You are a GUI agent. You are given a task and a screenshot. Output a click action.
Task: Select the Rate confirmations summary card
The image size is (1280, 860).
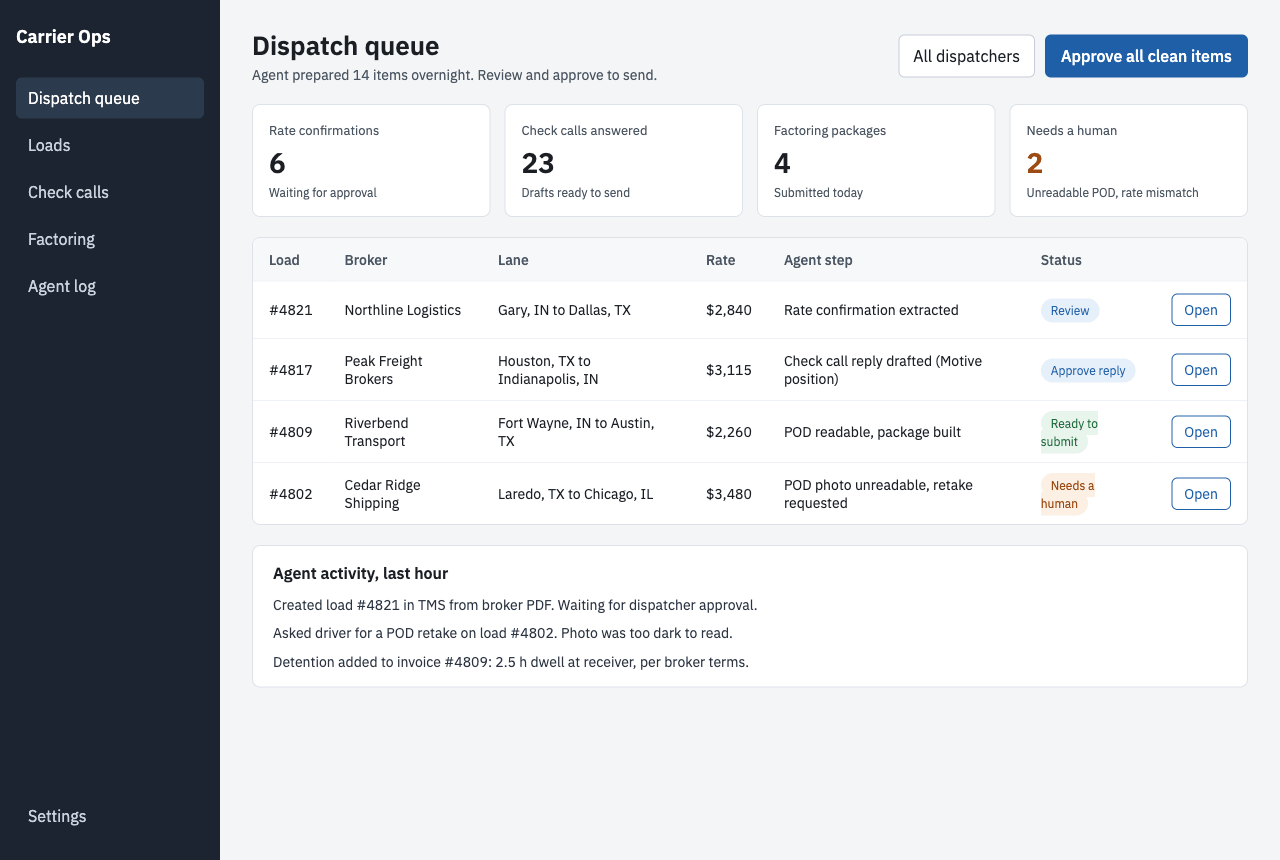coord(371,160)
